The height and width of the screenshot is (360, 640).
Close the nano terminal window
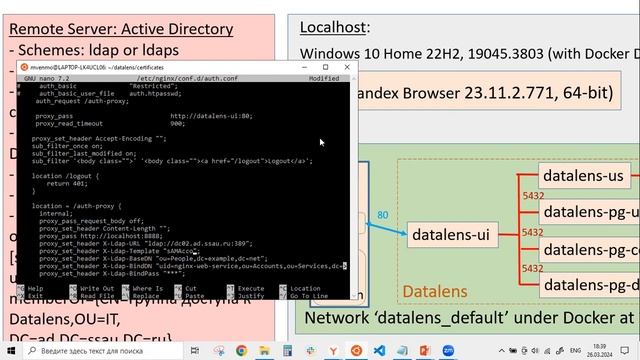[x=347, y=67]
